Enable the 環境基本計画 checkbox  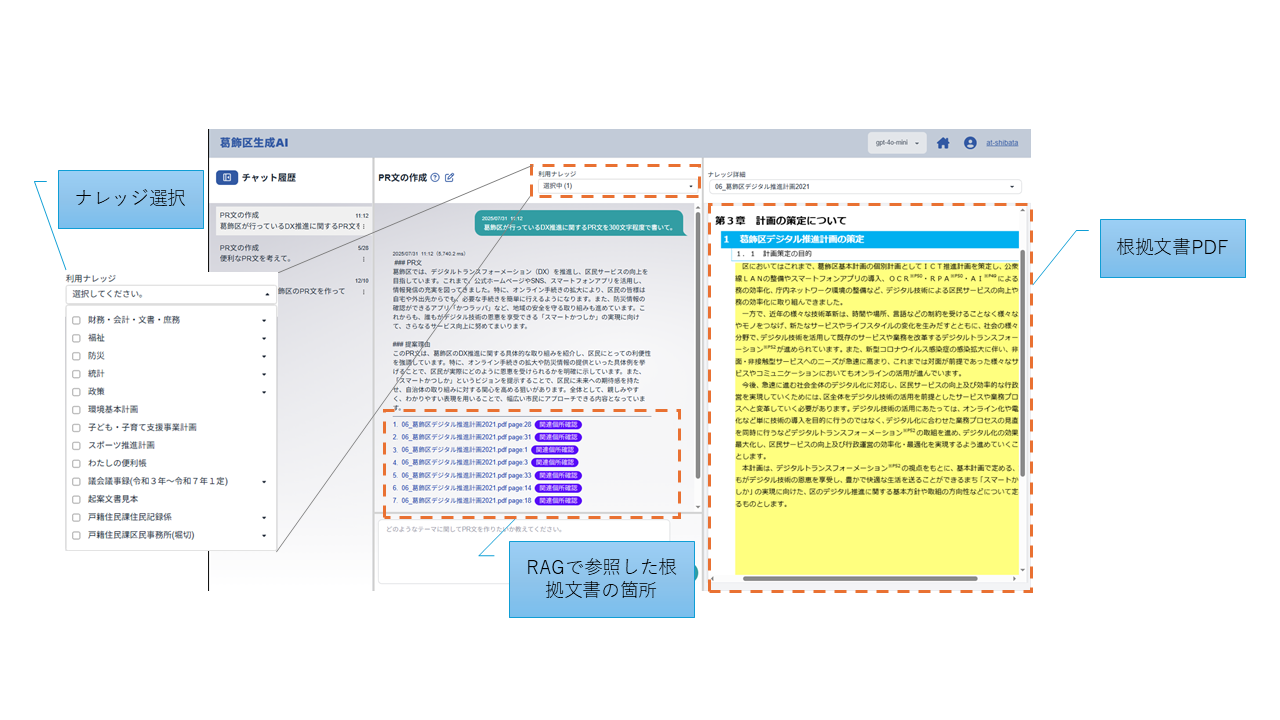76,409
